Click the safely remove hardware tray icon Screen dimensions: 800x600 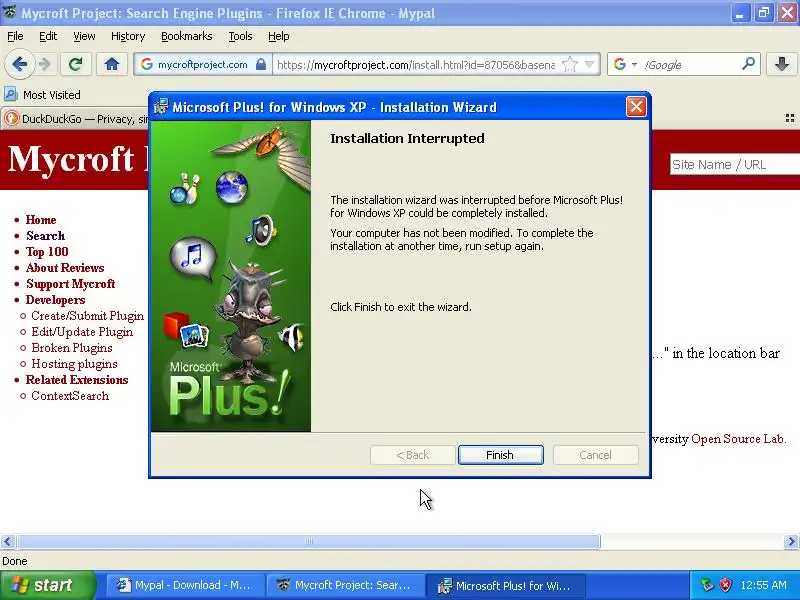click(707, 585)
